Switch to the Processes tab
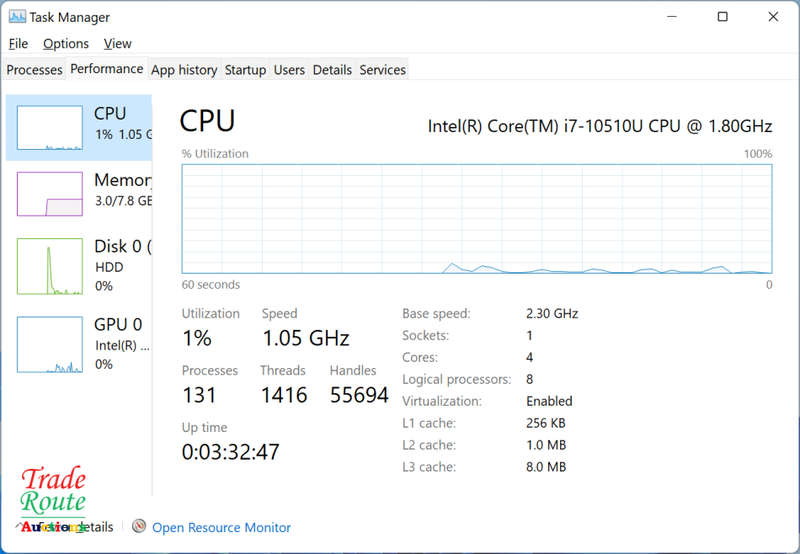 point(34,69)
